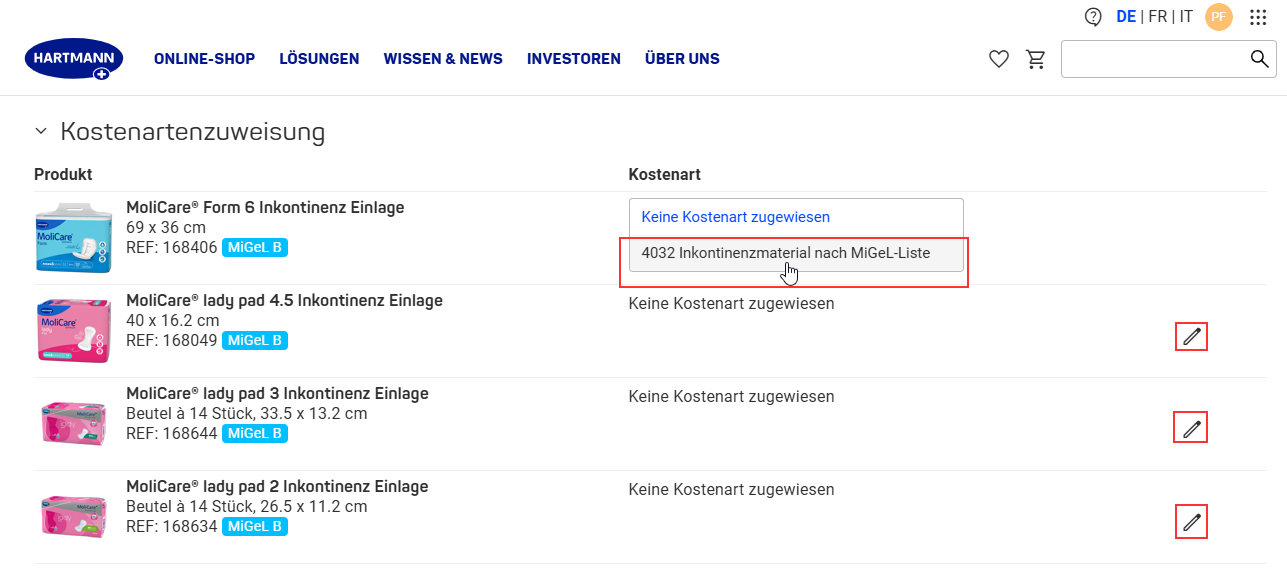This screenshot has width=1287, height=570.
Task: Switch language to DE
Action: [x=1126, y=17]
